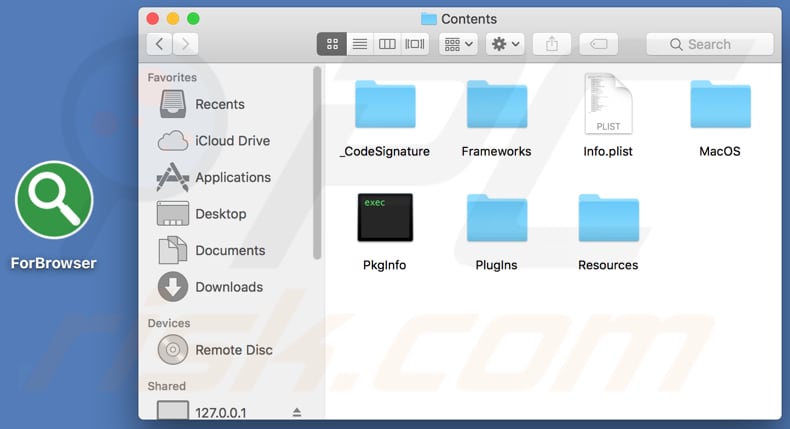Open the item arrangement dropdown
The width and height of the screenshot is (790, 429).
[x=458, y=44]
